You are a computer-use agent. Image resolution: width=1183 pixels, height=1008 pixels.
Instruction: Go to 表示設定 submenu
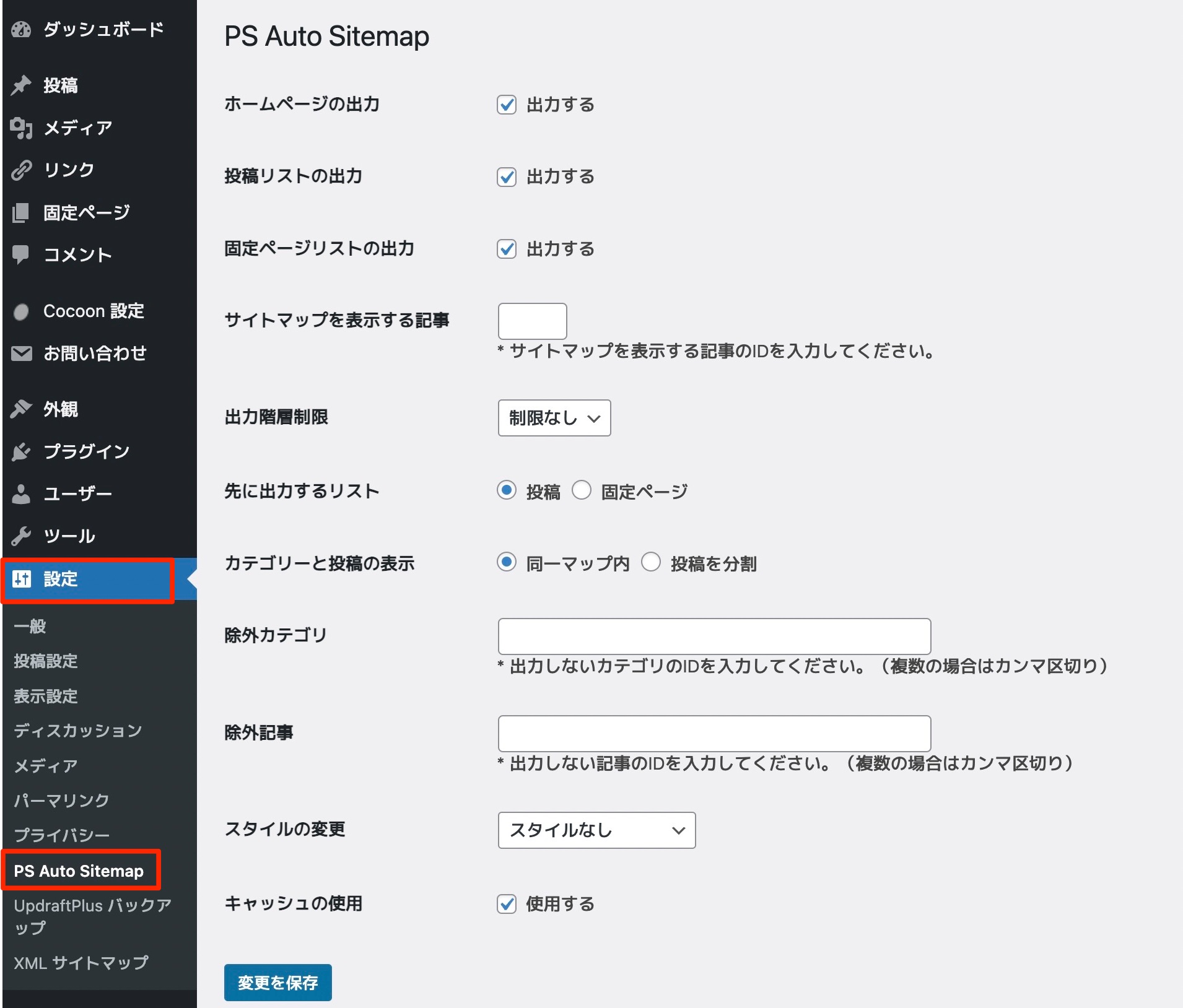(x=46, y=696)
